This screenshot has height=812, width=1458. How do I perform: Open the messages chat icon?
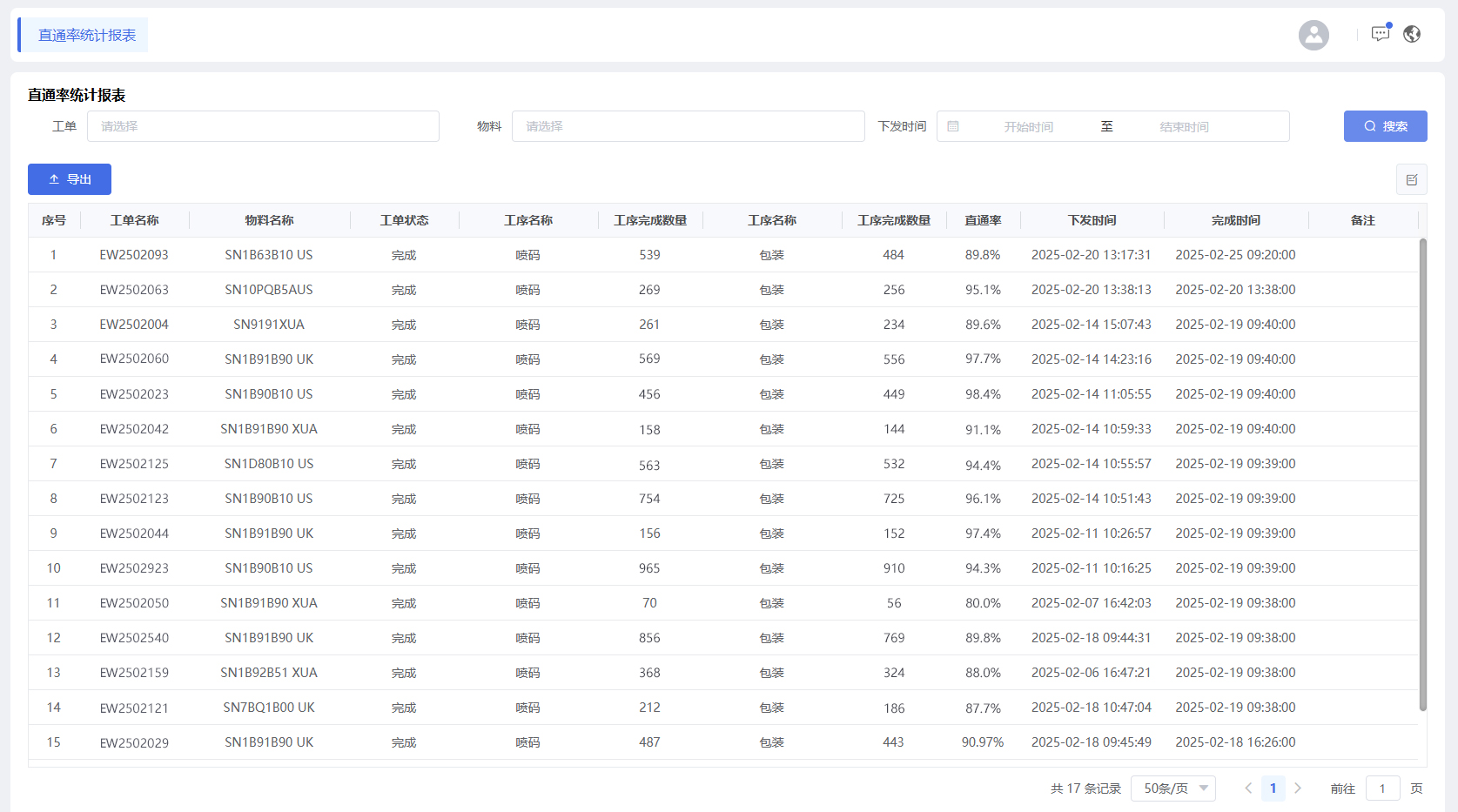click(1381, 34)
